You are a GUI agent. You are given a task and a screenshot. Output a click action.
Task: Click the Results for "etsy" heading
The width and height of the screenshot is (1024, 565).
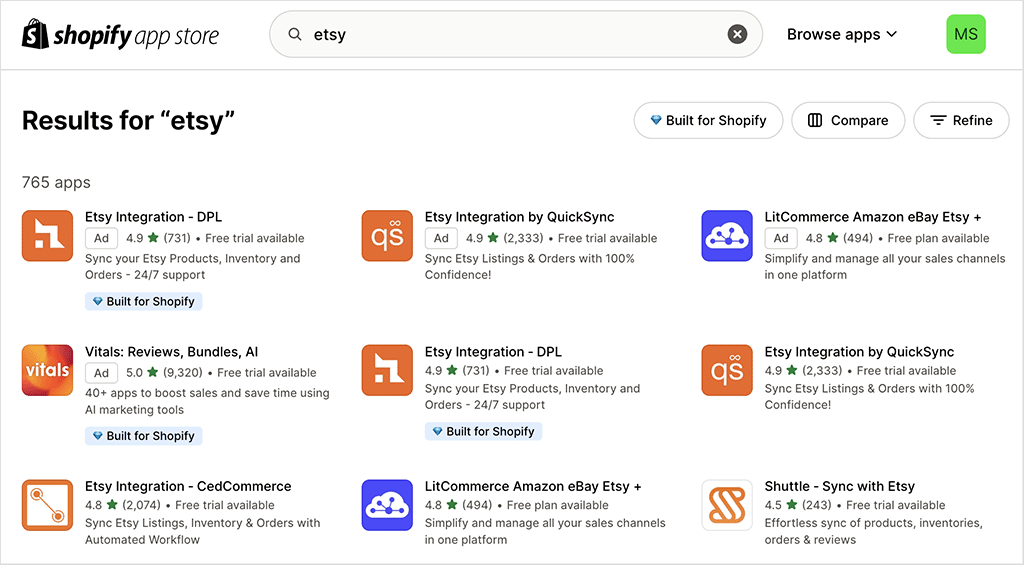coord(128,120)
